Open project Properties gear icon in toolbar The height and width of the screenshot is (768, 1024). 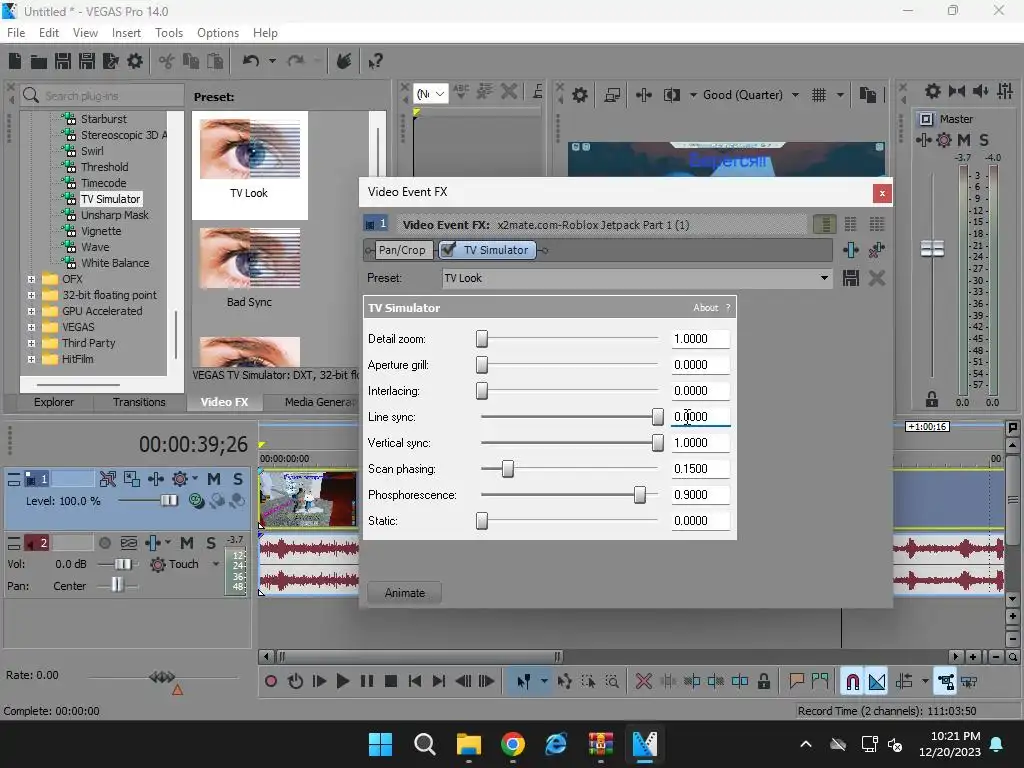[135, 61]
